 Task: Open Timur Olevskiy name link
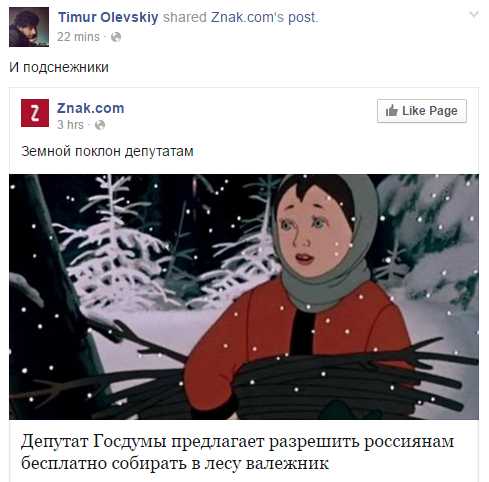(108, 17)
